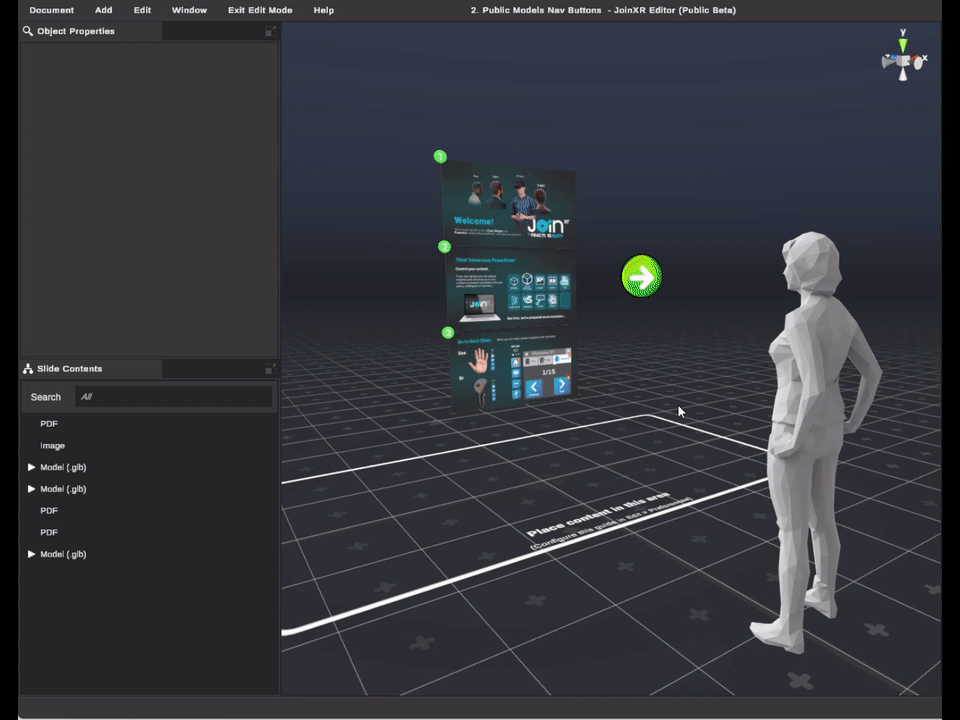Click Exit Edit Mode in menu bar

pos(260,10)
